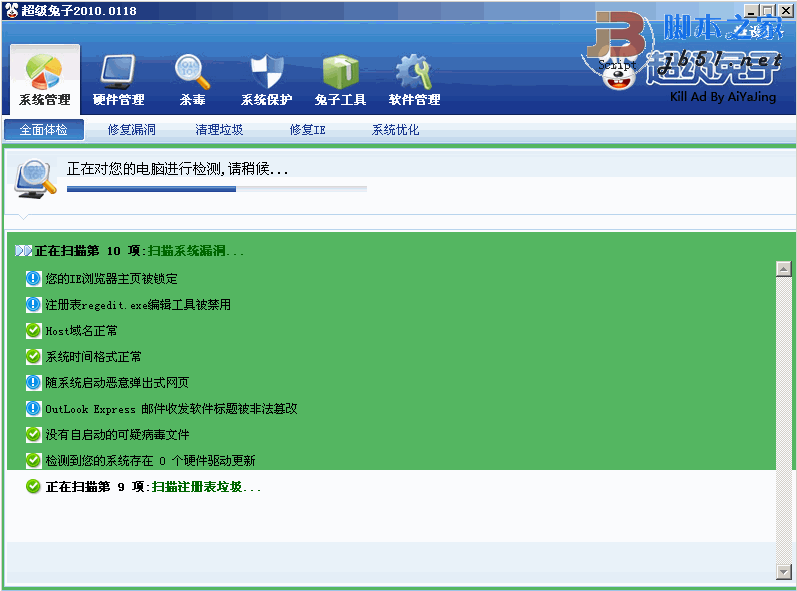Click scroll up arrow of results list
797x591 pixels.
pyautogui.click(x=784, y=269)
